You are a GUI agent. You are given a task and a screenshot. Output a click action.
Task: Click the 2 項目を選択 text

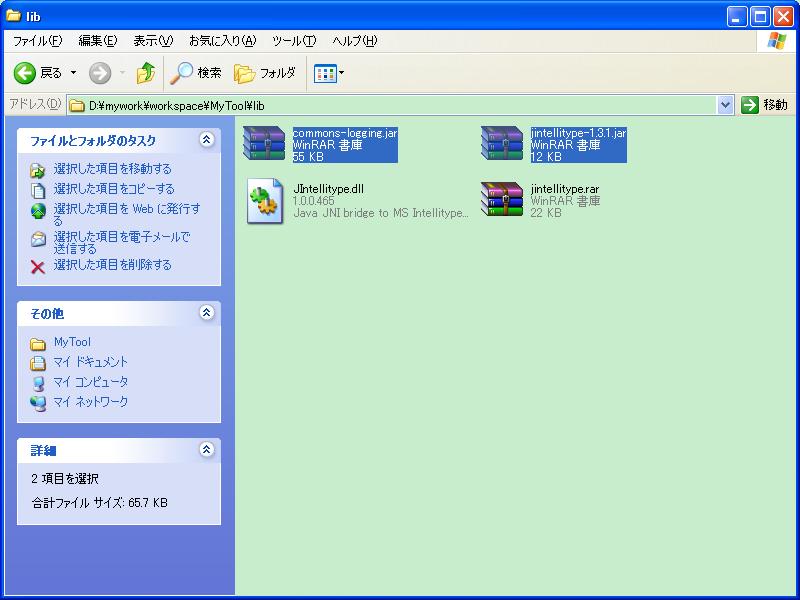65,479
